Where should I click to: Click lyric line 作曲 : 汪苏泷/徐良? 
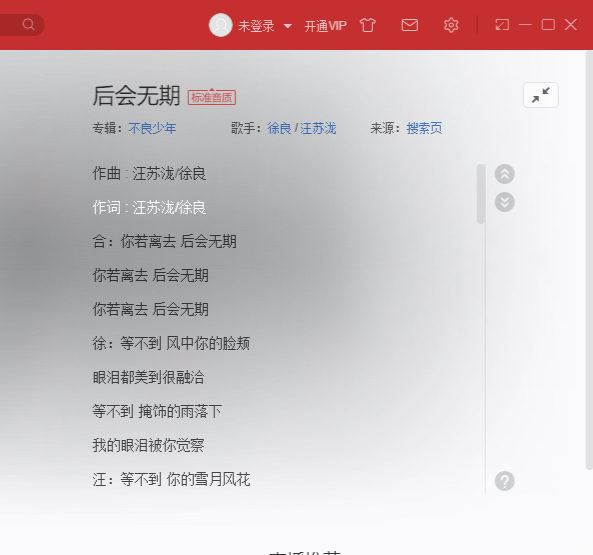[149, 174]
